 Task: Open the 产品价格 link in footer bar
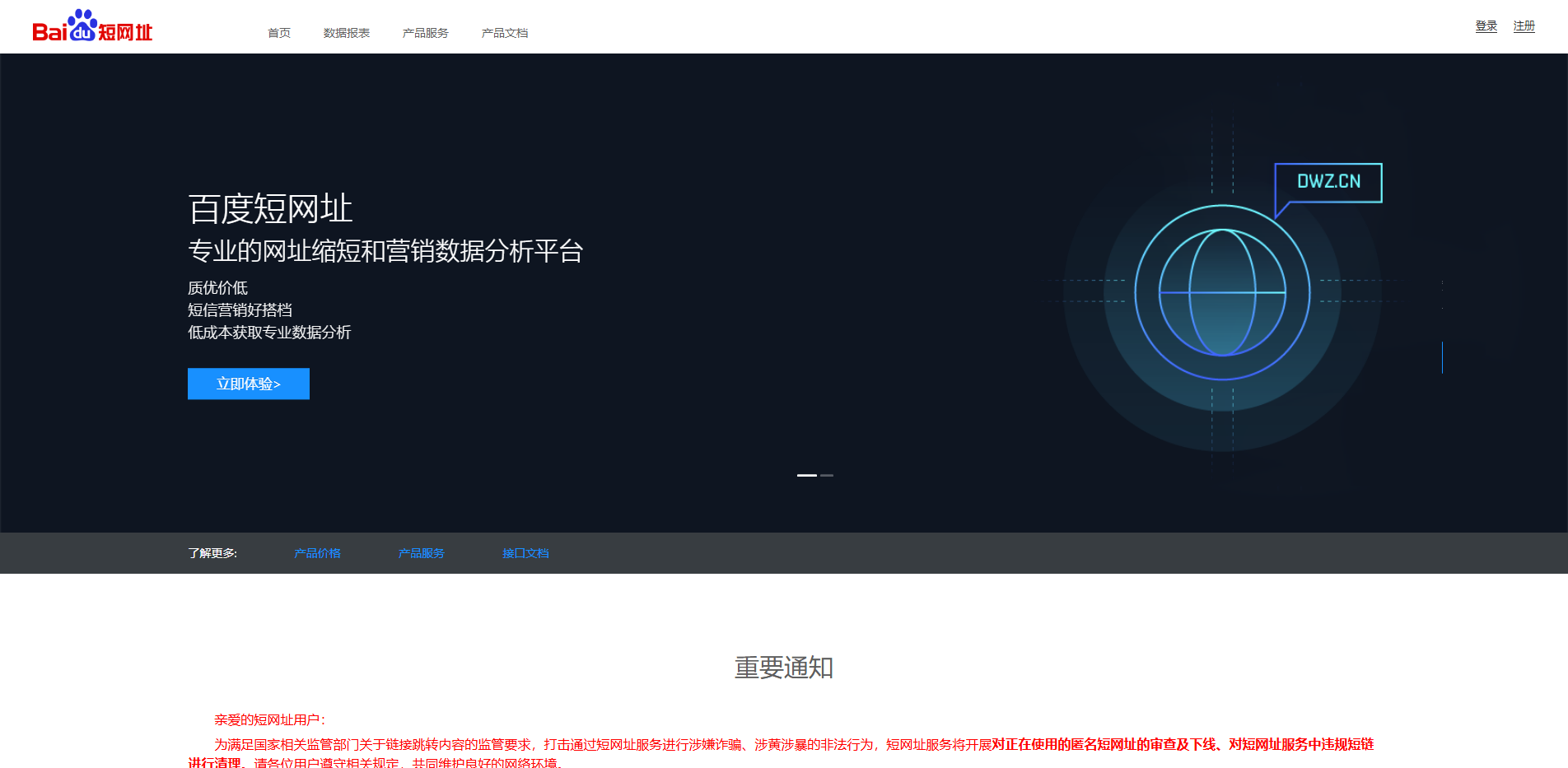(318, 553)
